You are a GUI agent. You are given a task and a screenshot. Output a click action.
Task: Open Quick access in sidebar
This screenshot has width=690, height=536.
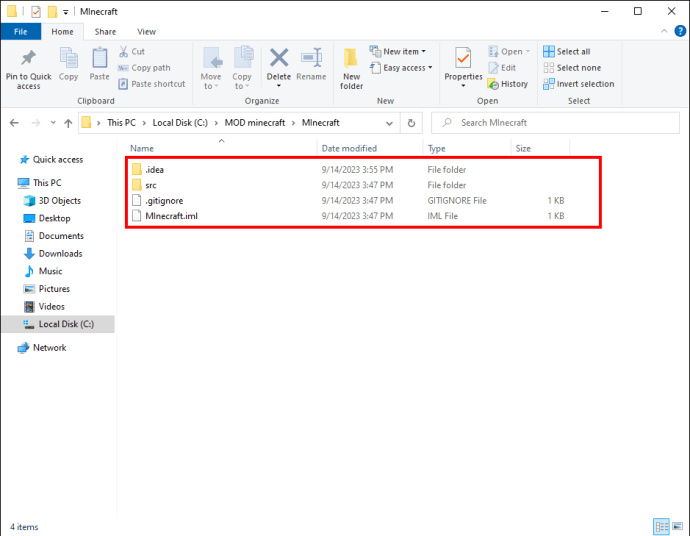(x=51, y=160)
